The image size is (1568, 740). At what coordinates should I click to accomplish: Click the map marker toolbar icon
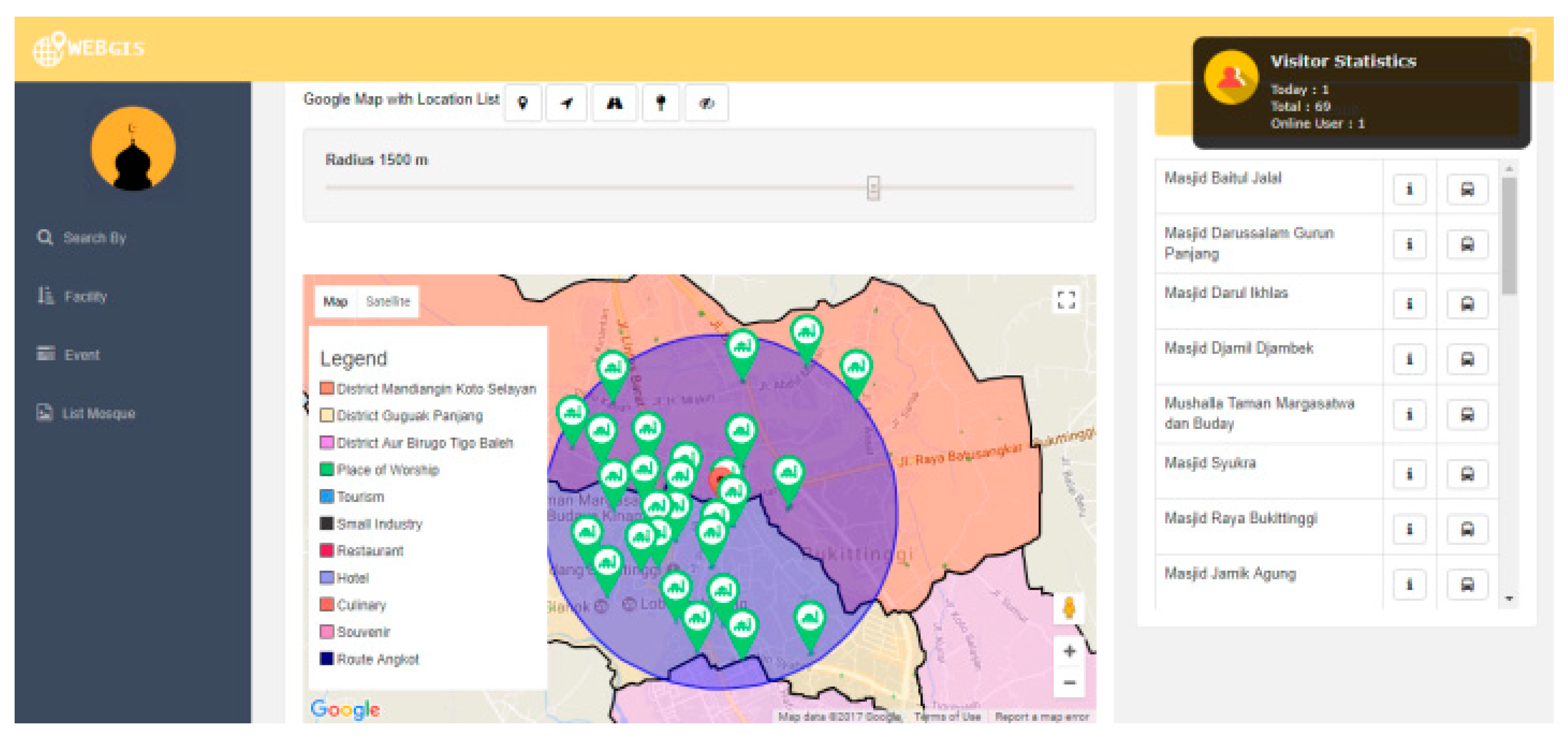pyautogui.click(x=522, y=103)
